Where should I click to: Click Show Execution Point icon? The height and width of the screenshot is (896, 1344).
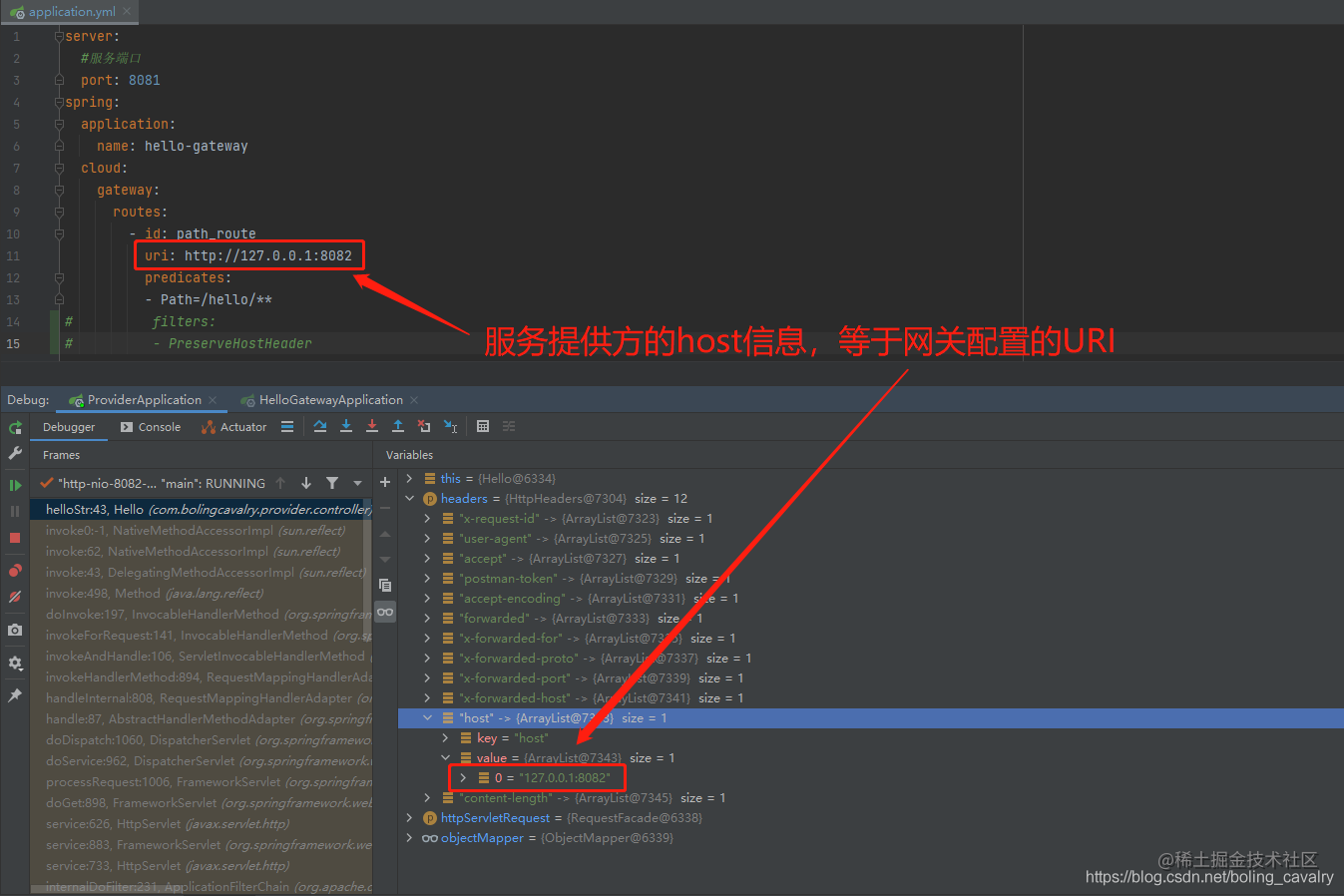tap(287, 427)
